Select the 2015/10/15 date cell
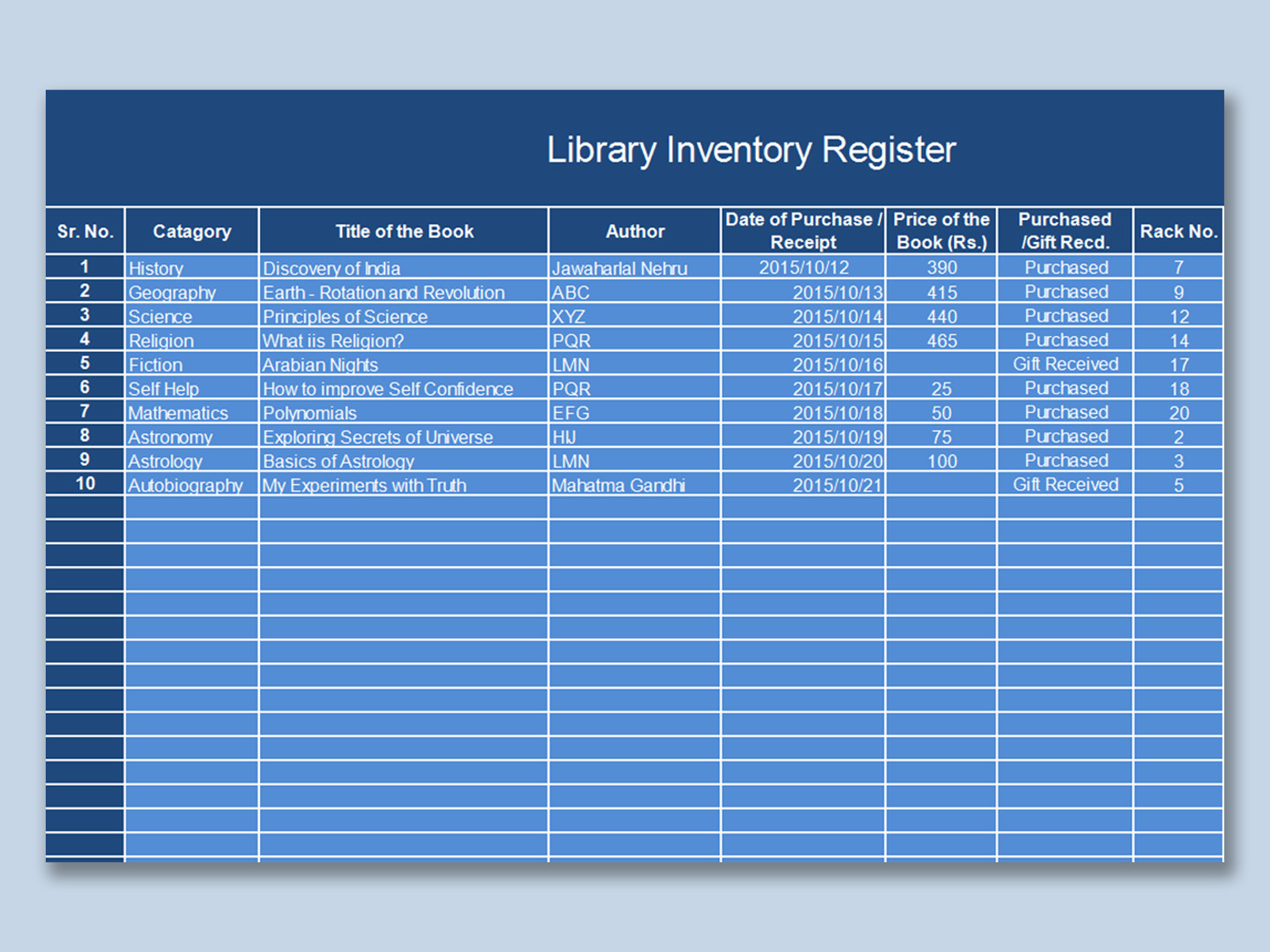This screenshot has width=1270, height=952. coord(803,340)
